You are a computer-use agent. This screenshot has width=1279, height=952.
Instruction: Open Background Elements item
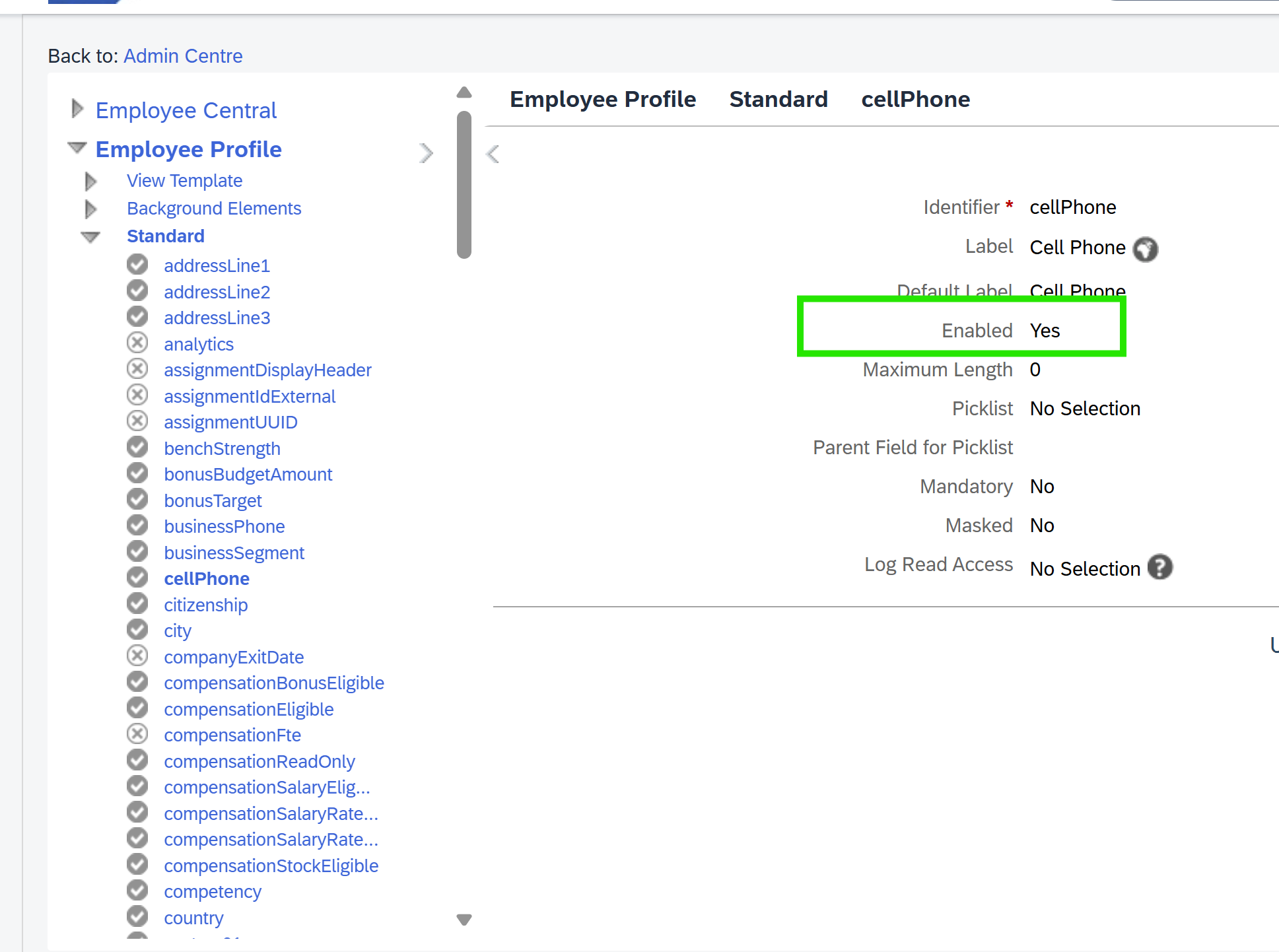pos(214,209)
